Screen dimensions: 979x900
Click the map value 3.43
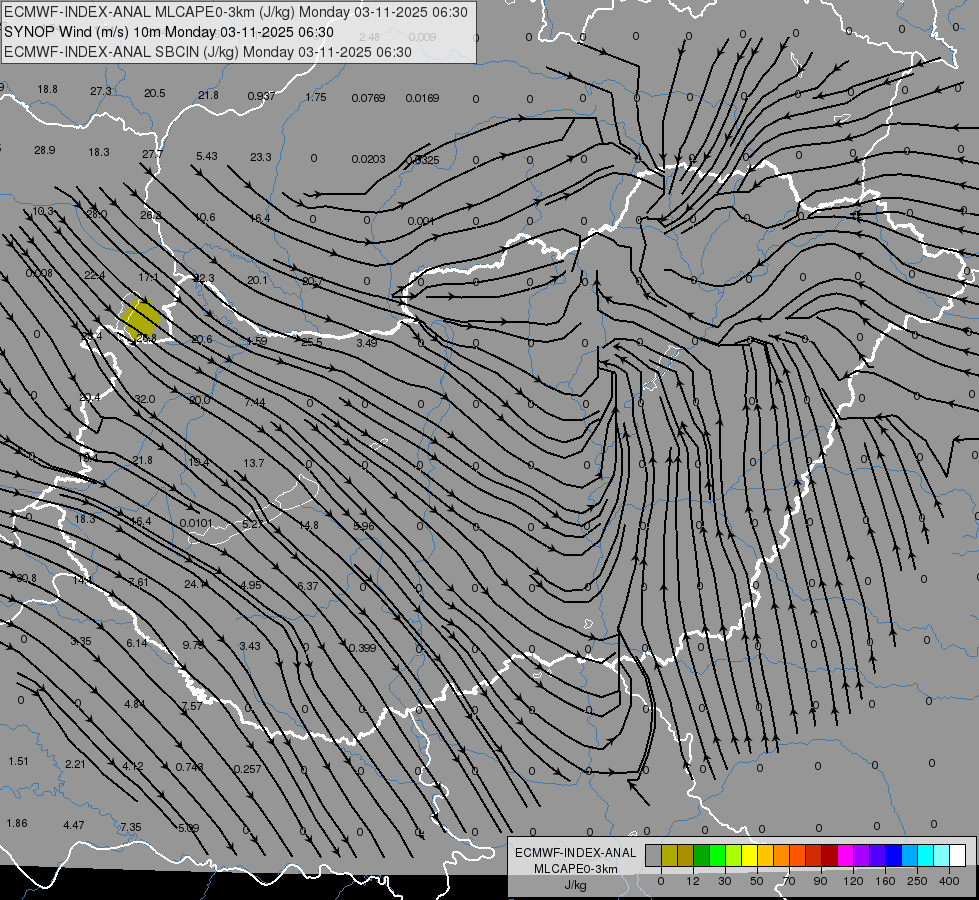250,646
